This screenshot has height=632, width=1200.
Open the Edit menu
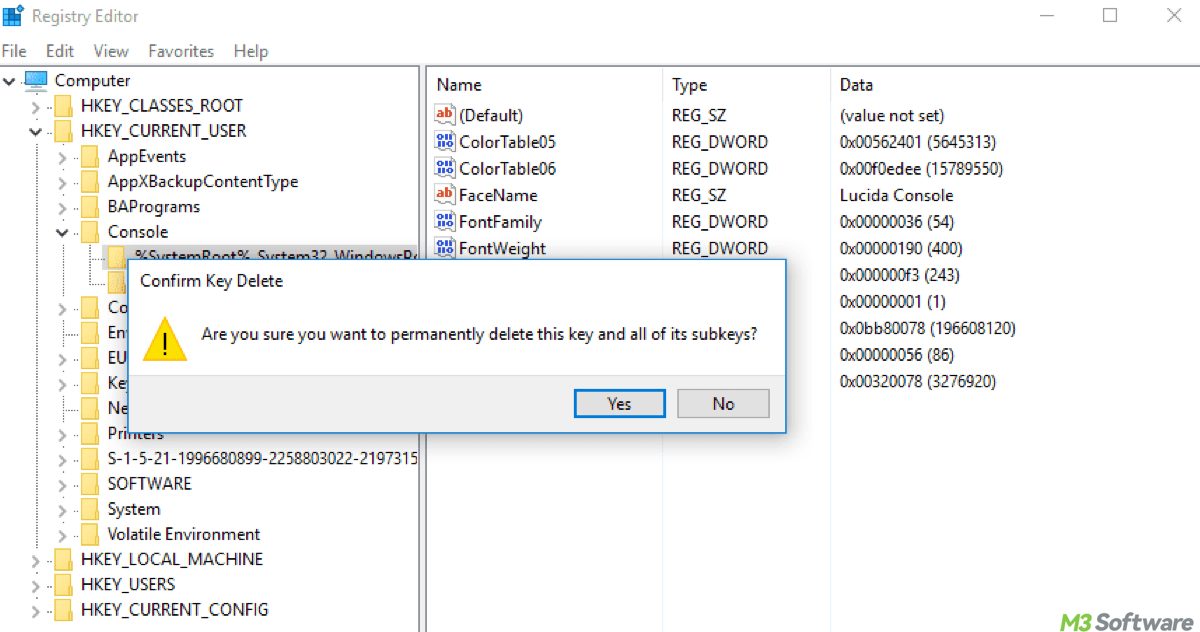[60, 51]
